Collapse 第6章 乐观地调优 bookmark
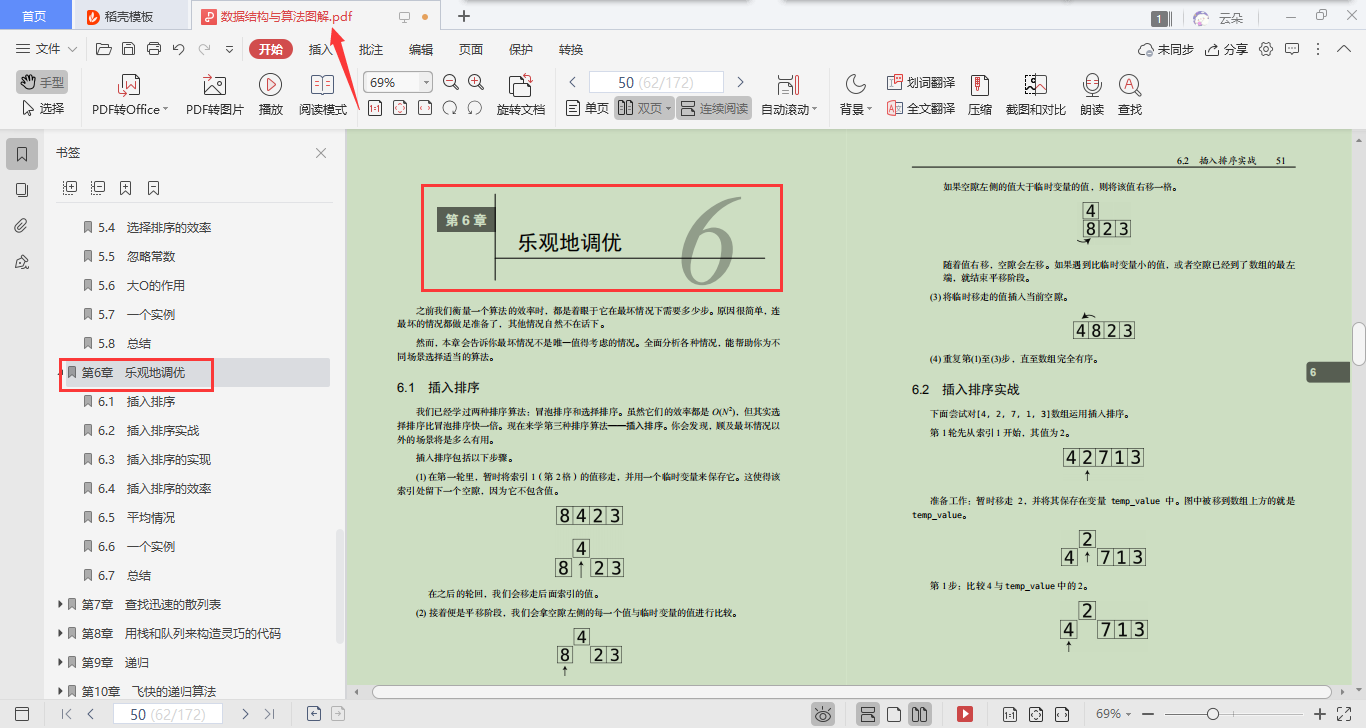1366x728 pixels. pyautogui.click(x=61, y=372)
